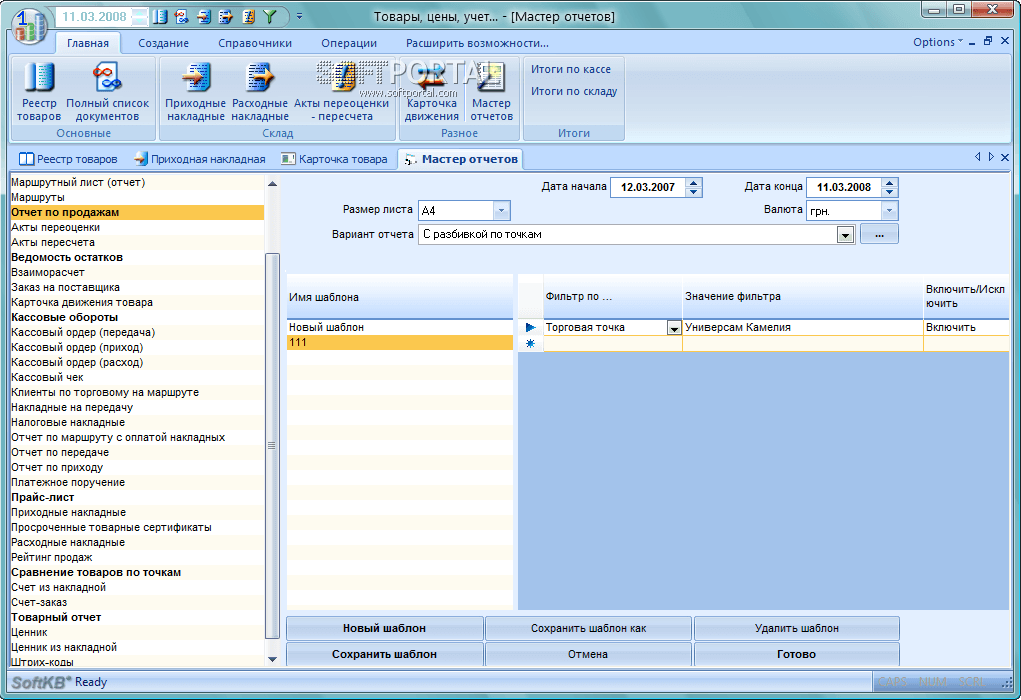This screenshot has width=1021, height=700.
Task: Open Акты переоценки - пересчета
Action: pos(342,90)
